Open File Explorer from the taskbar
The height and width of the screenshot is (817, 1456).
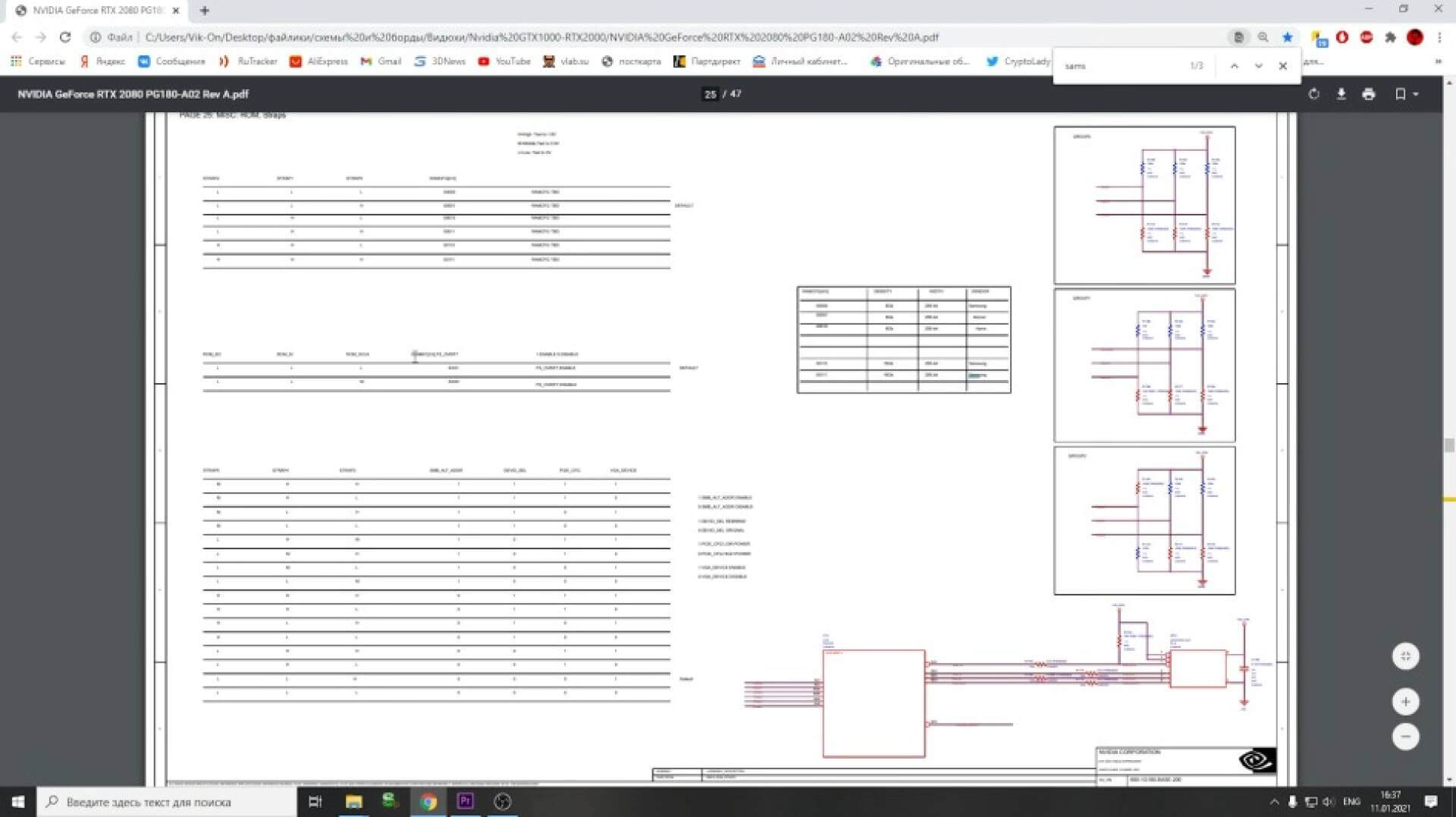click(353, 802)
